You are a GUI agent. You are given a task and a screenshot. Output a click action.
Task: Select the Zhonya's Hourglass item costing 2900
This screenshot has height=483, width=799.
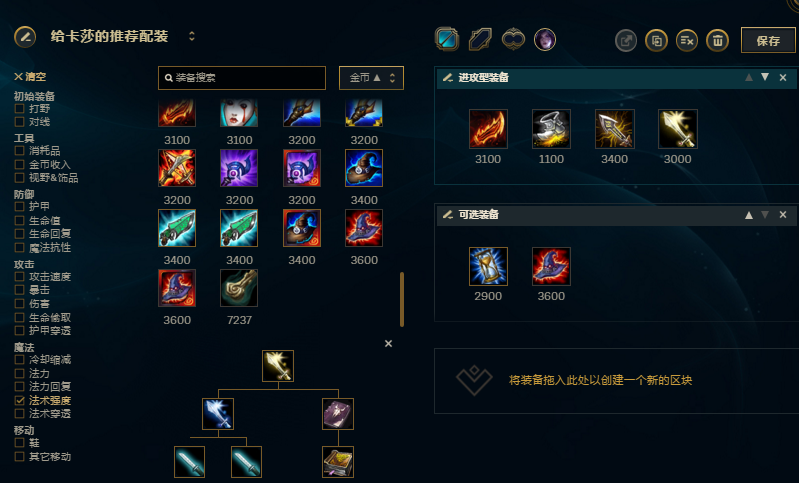click(488, 266)
